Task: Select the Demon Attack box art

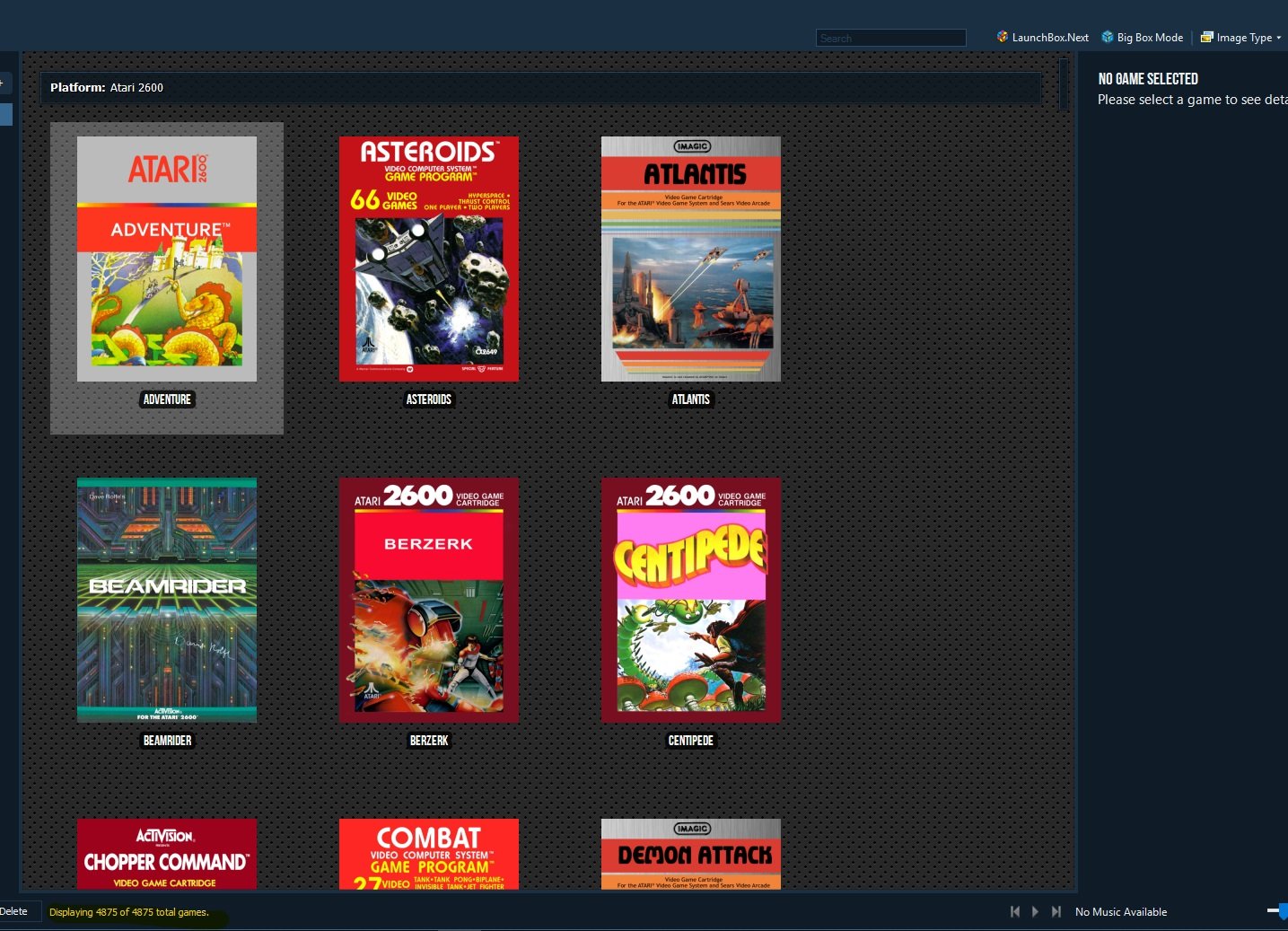Action: [691, 854]
